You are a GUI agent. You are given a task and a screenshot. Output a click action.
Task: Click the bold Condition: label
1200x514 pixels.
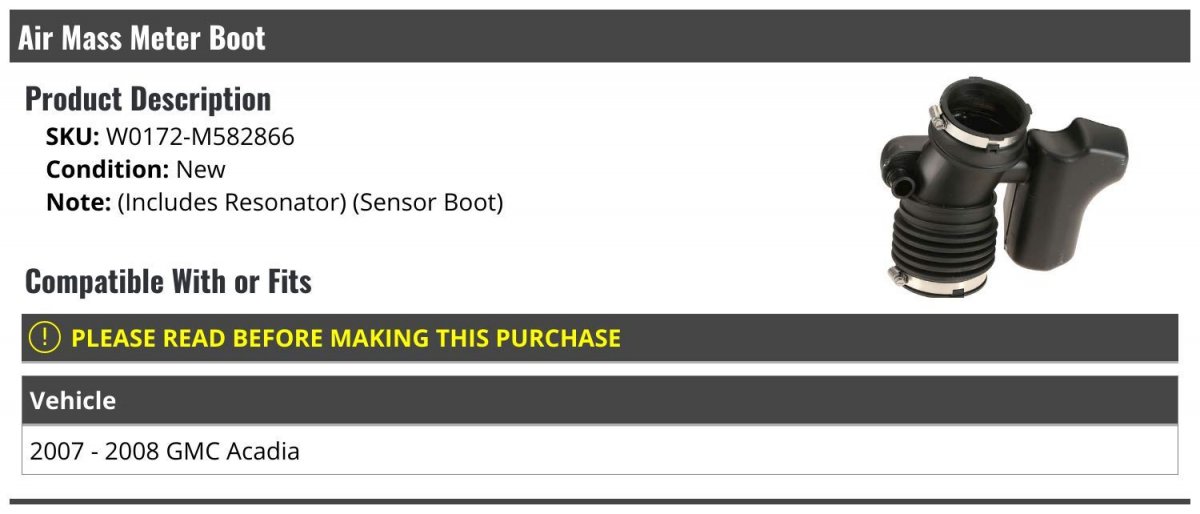coord(108,170)
